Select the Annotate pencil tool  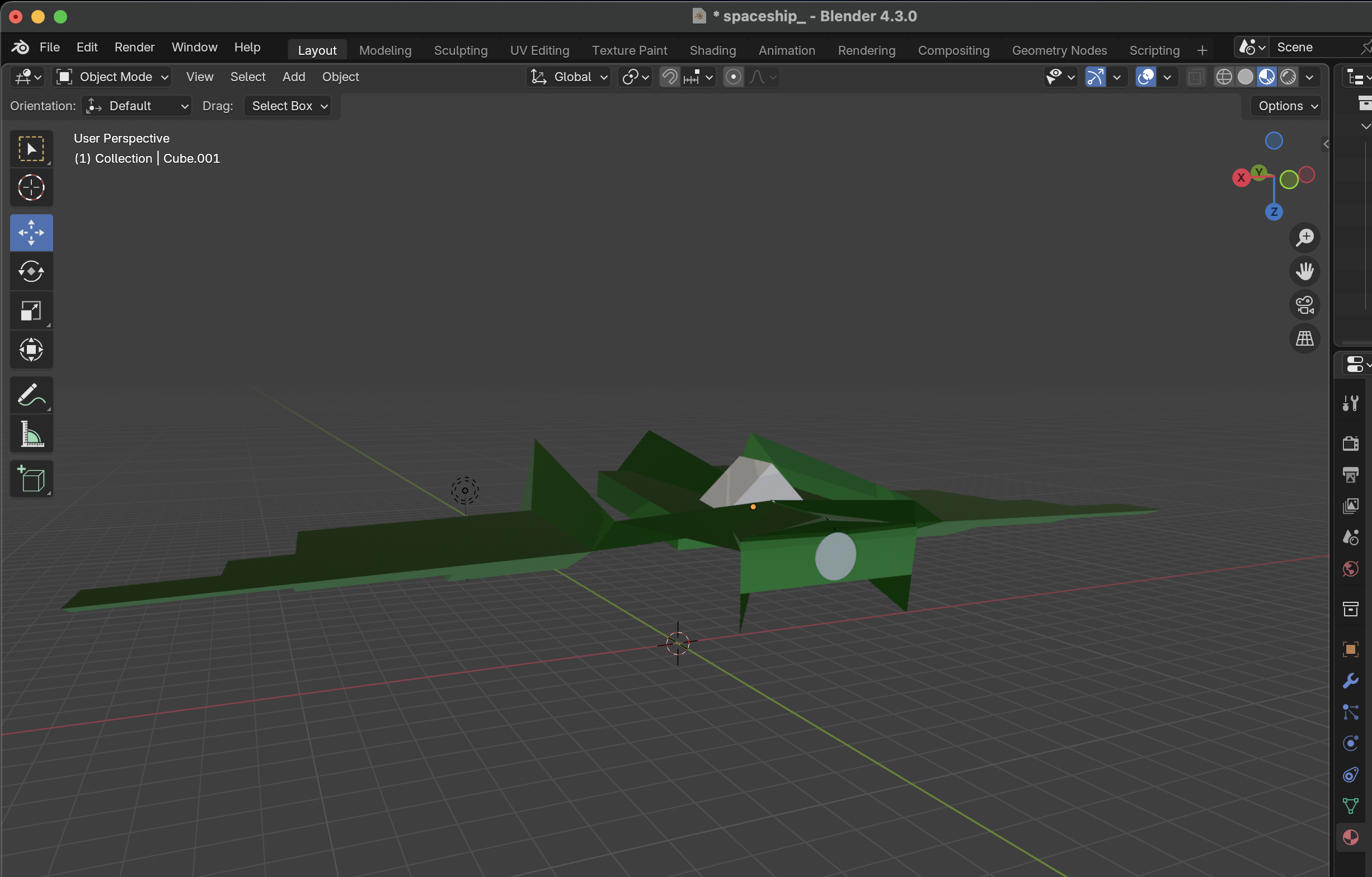tap(31, 395)
